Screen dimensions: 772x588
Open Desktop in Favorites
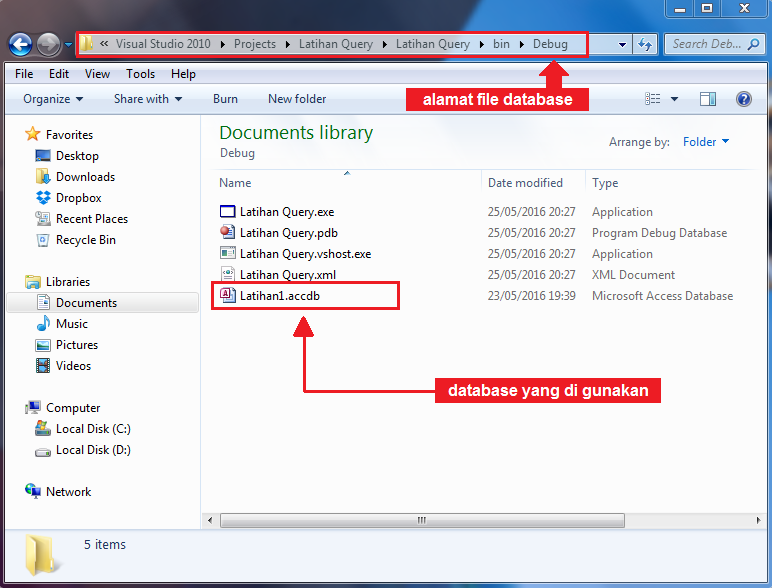(x=77, y=156)
